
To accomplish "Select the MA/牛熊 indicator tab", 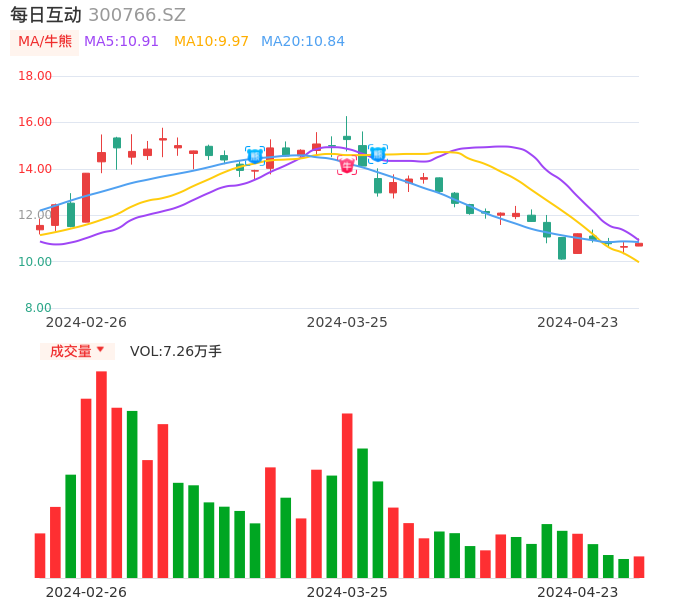I will (45, 42).
